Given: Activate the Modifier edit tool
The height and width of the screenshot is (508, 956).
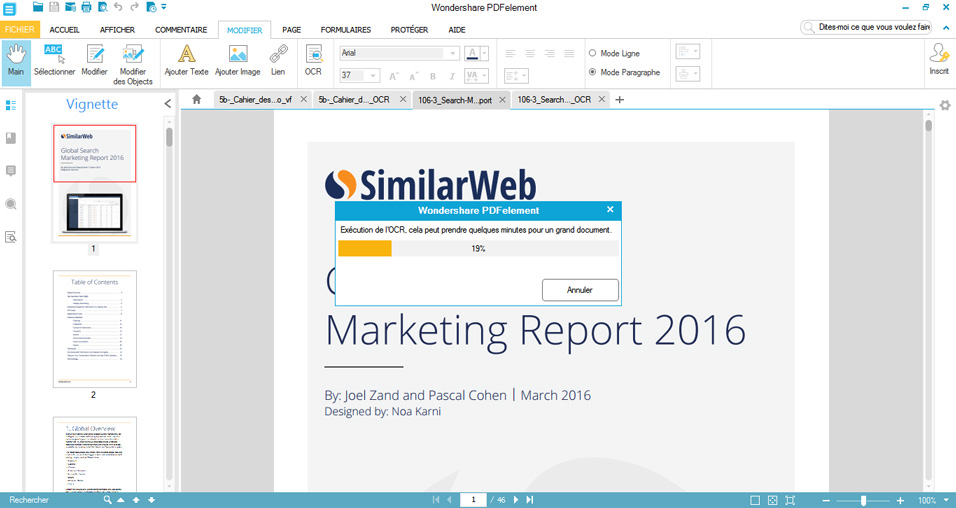Looking at the screenshot, I should point(95,60).
